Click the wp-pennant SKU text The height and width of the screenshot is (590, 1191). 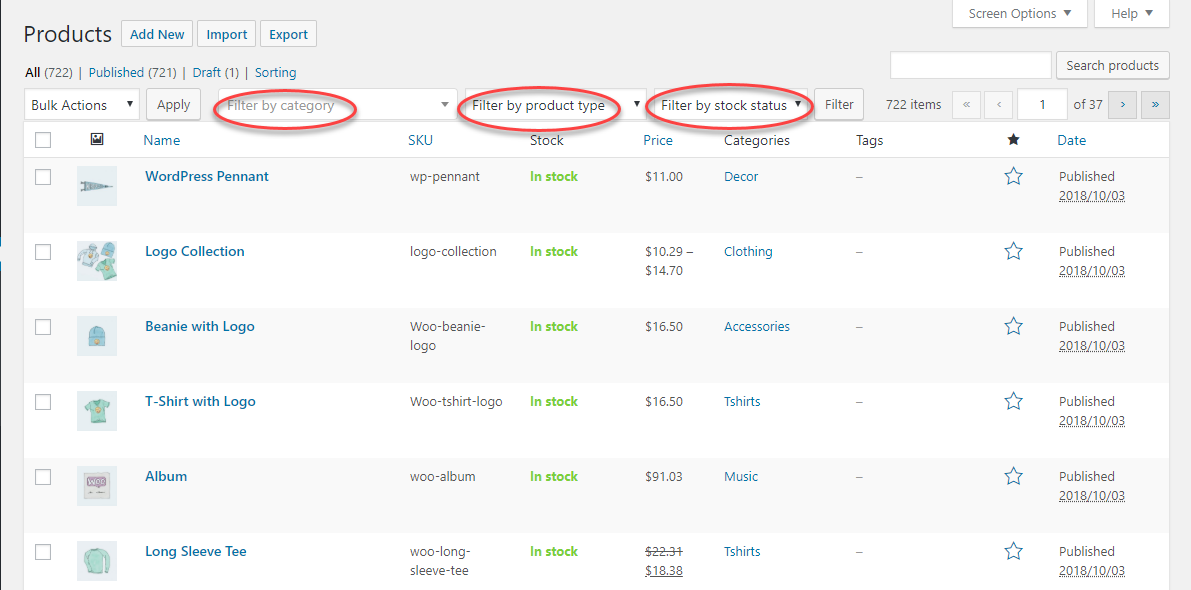444,177
